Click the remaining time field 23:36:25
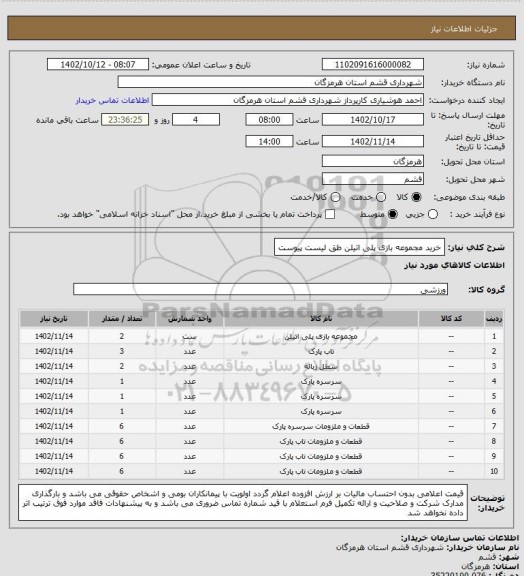Viewport: 524px width, 576px height. (x=125, y=120)
